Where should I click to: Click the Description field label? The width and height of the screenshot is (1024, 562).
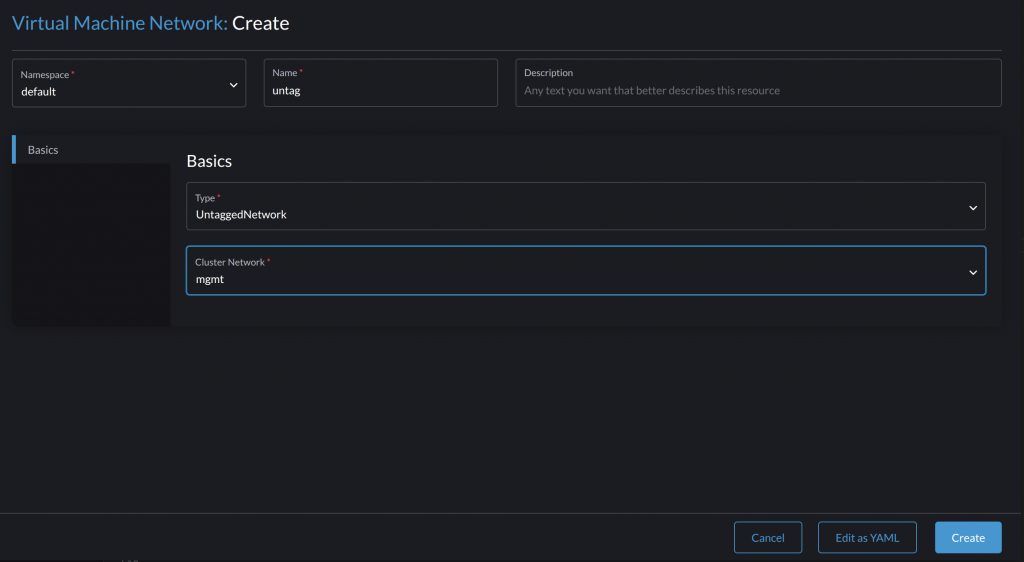[x=548, y=73]
